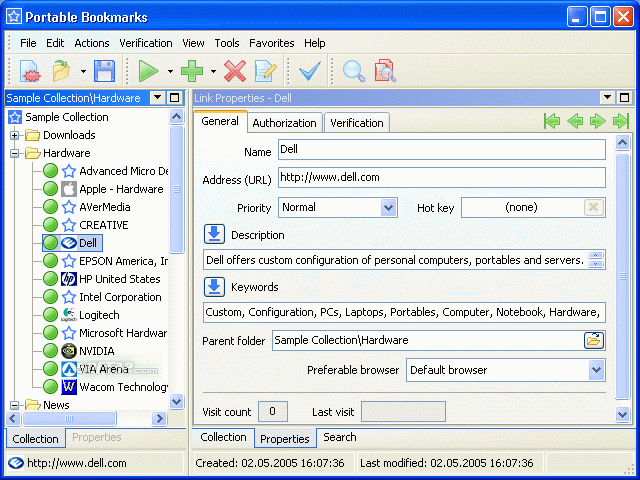Open the Actions menu
Image resolution: width=640 pixels, height=480 pixels.
coord(92,43)
